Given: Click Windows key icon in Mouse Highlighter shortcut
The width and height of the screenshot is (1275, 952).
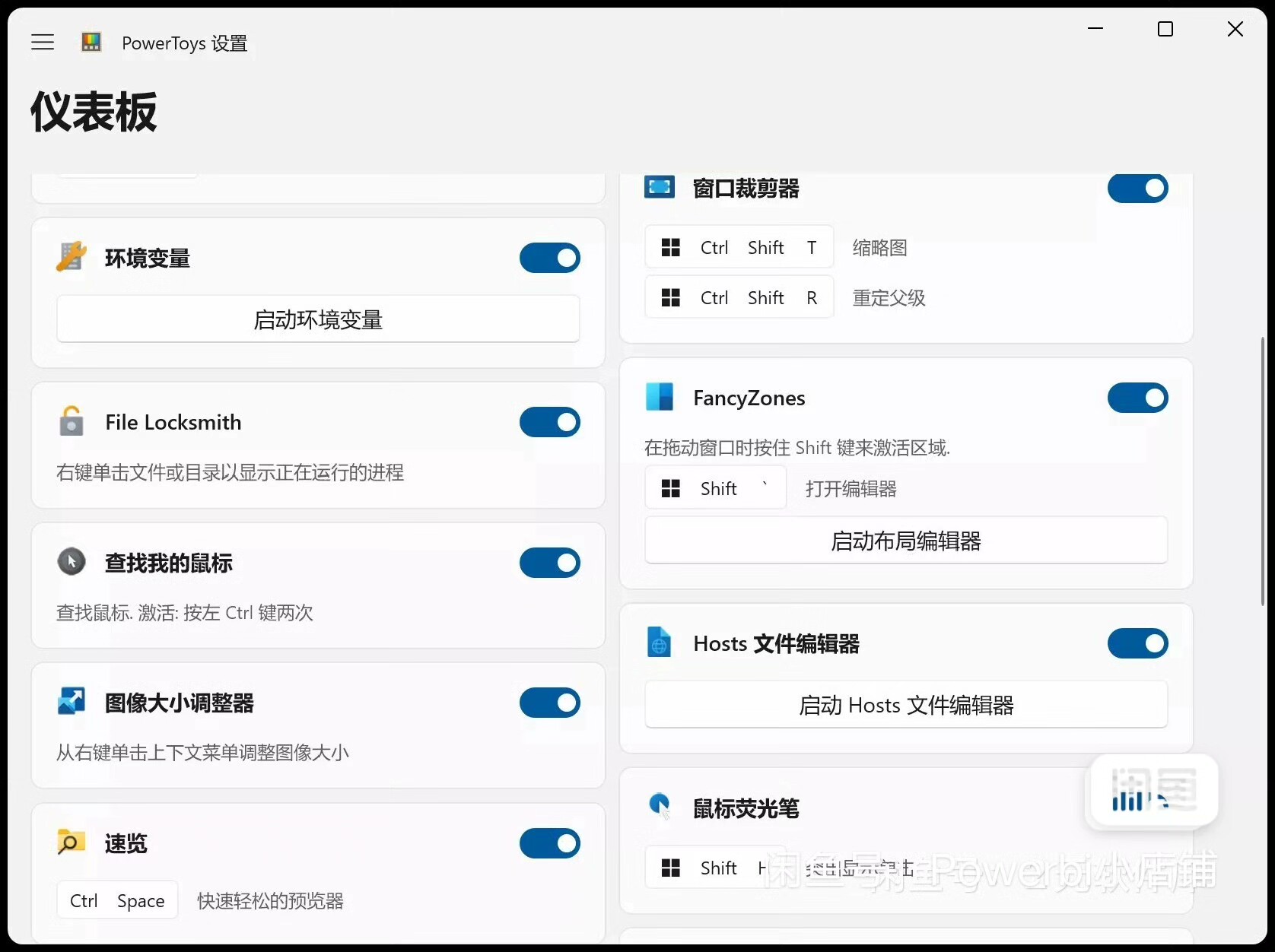Looking at the screenshot, I should [671, 868].
